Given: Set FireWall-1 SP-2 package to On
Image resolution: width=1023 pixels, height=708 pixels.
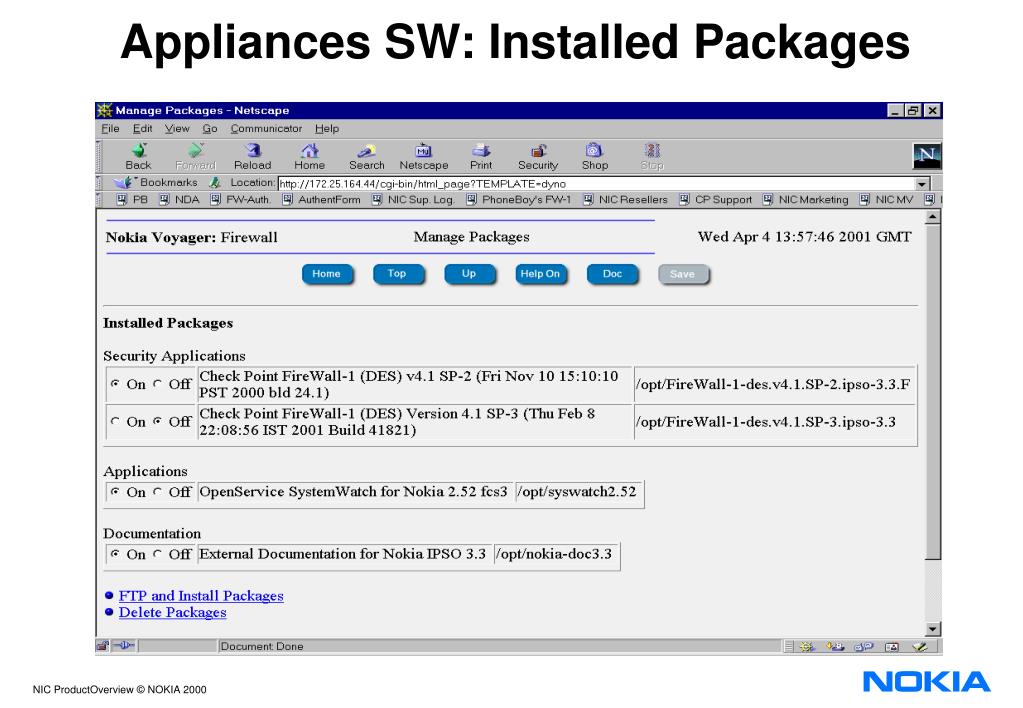Looking at the screenshot, I should pos(115,384).
